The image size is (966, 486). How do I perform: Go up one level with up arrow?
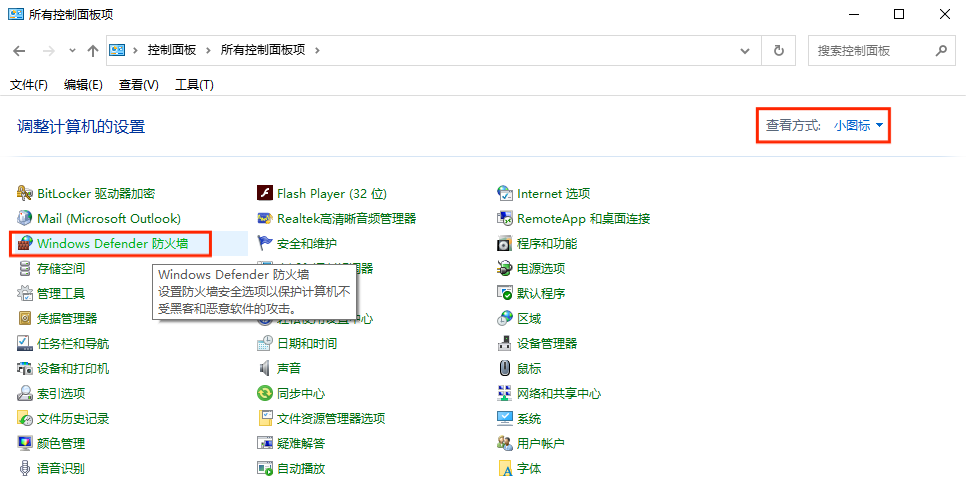(x=93, y=51)
